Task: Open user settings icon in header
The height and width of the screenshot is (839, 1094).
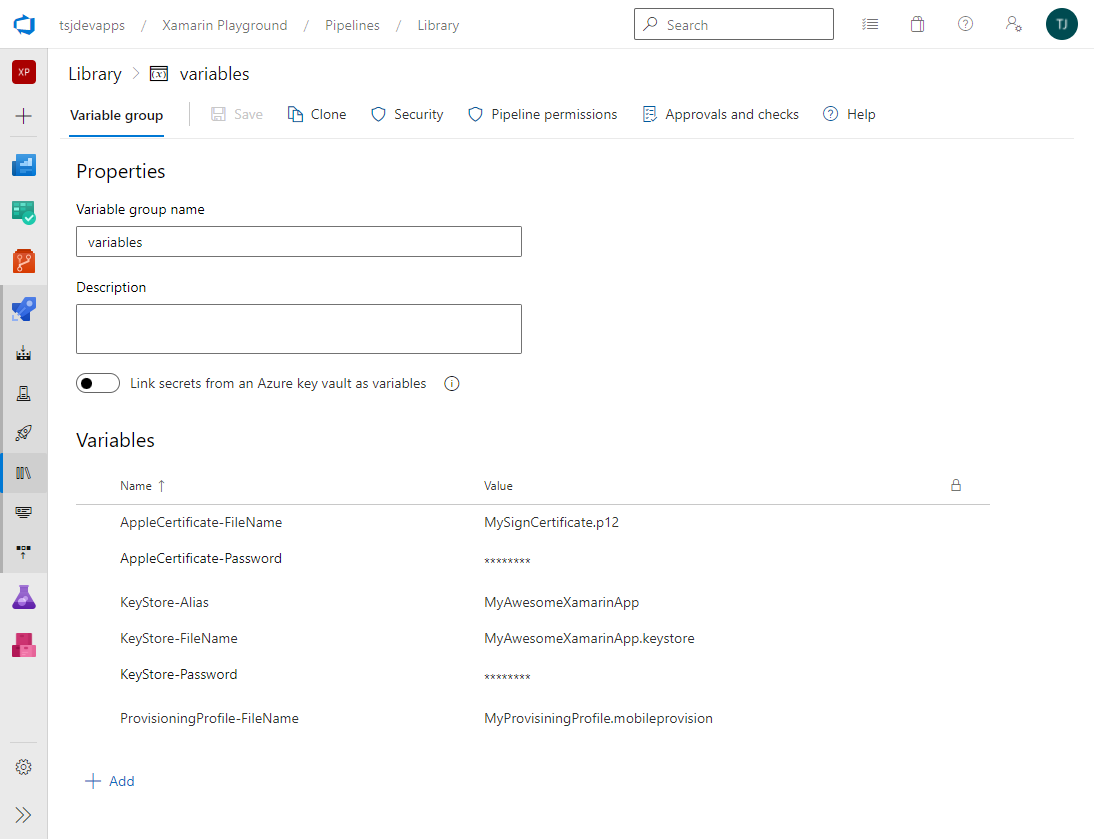Action: pos(1013,25)
